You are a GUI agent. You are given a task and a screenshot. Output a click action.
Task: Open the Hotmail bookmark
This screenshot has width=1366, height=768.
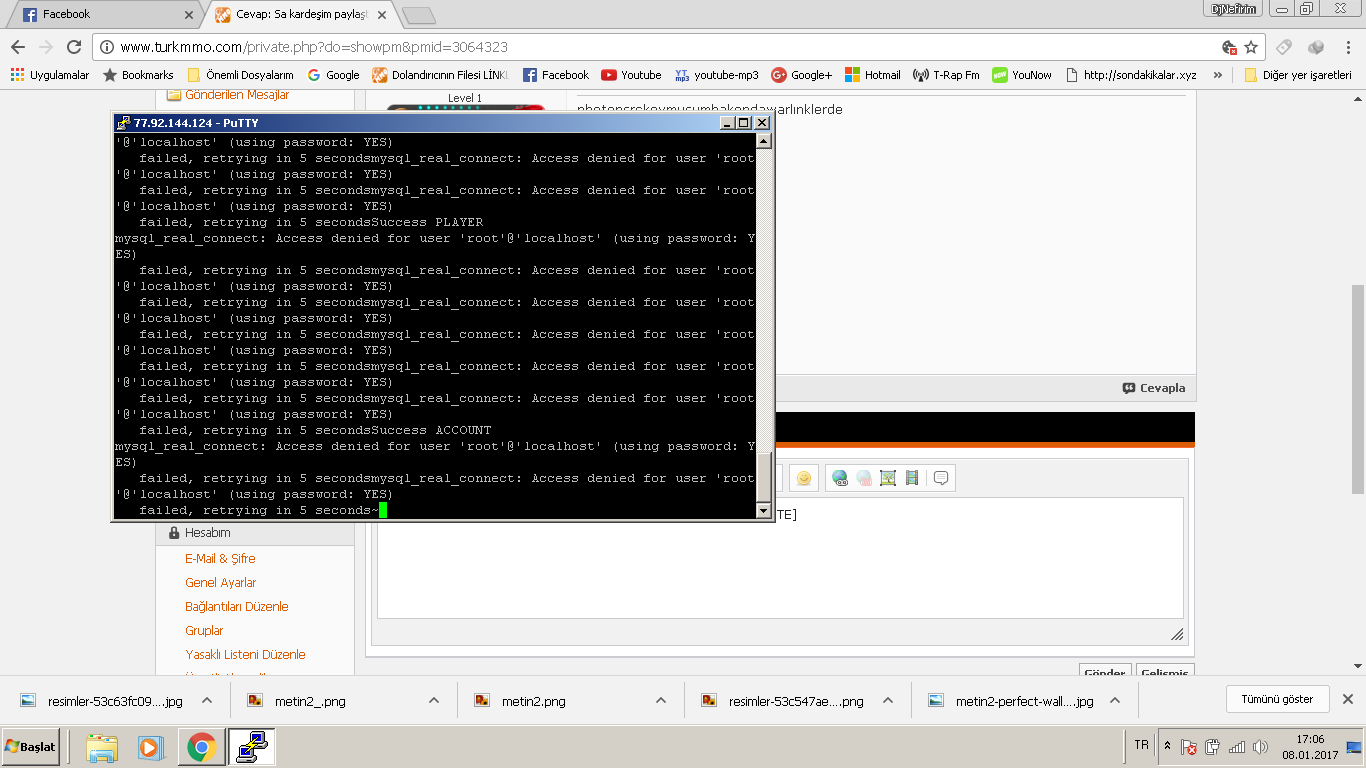pyautogui.click(x=872, y=75)
